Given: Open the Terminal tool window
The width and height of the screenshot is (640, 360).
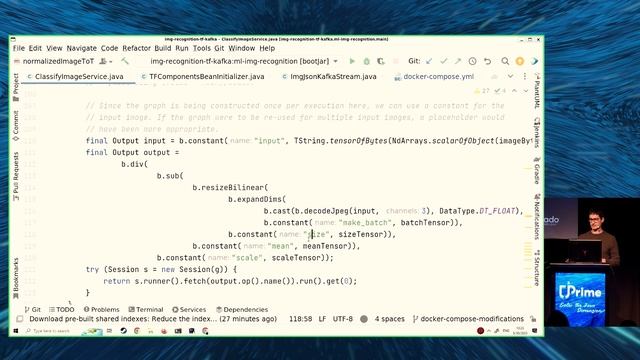Looking at the screenshot, I should [x=146, y=309].
